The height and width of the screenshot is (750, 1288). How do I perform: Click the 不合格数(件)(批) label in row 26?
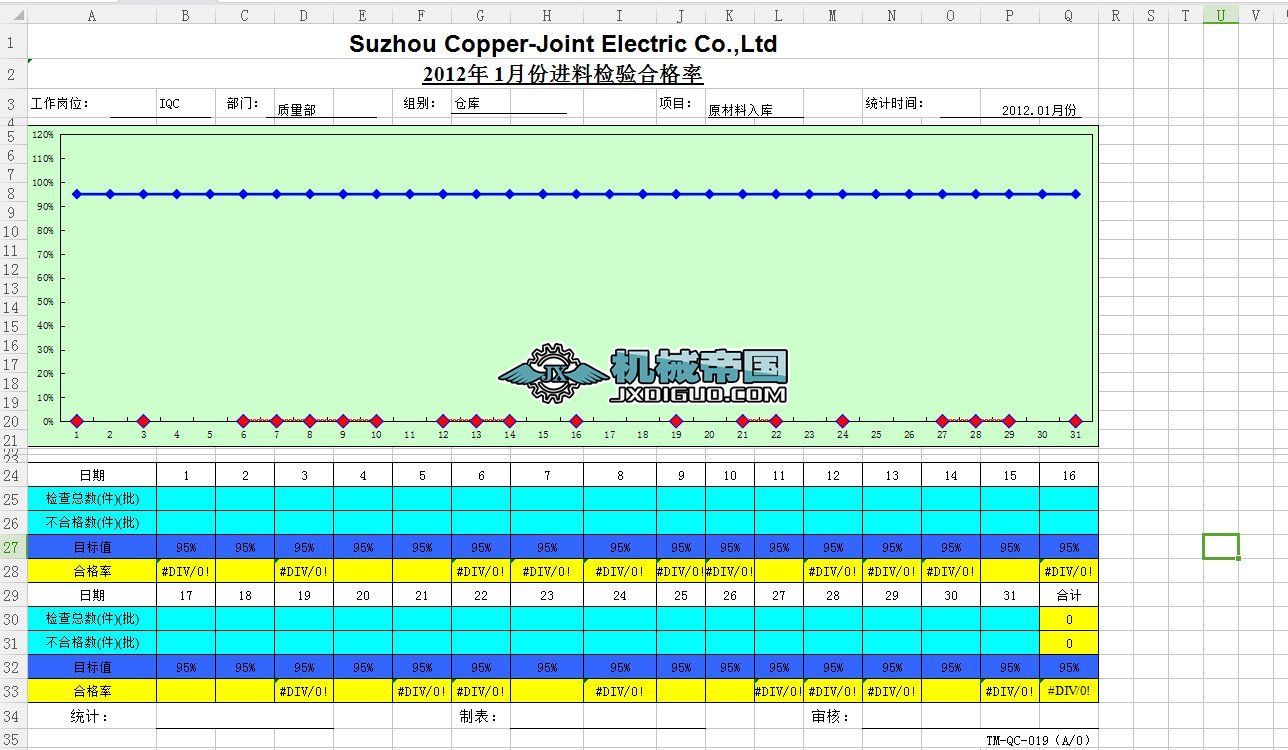92,522
